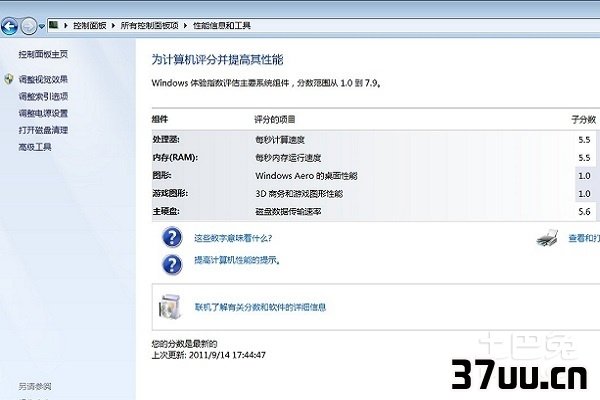Click the printer icon for viewing details

[x=547, y=238]
